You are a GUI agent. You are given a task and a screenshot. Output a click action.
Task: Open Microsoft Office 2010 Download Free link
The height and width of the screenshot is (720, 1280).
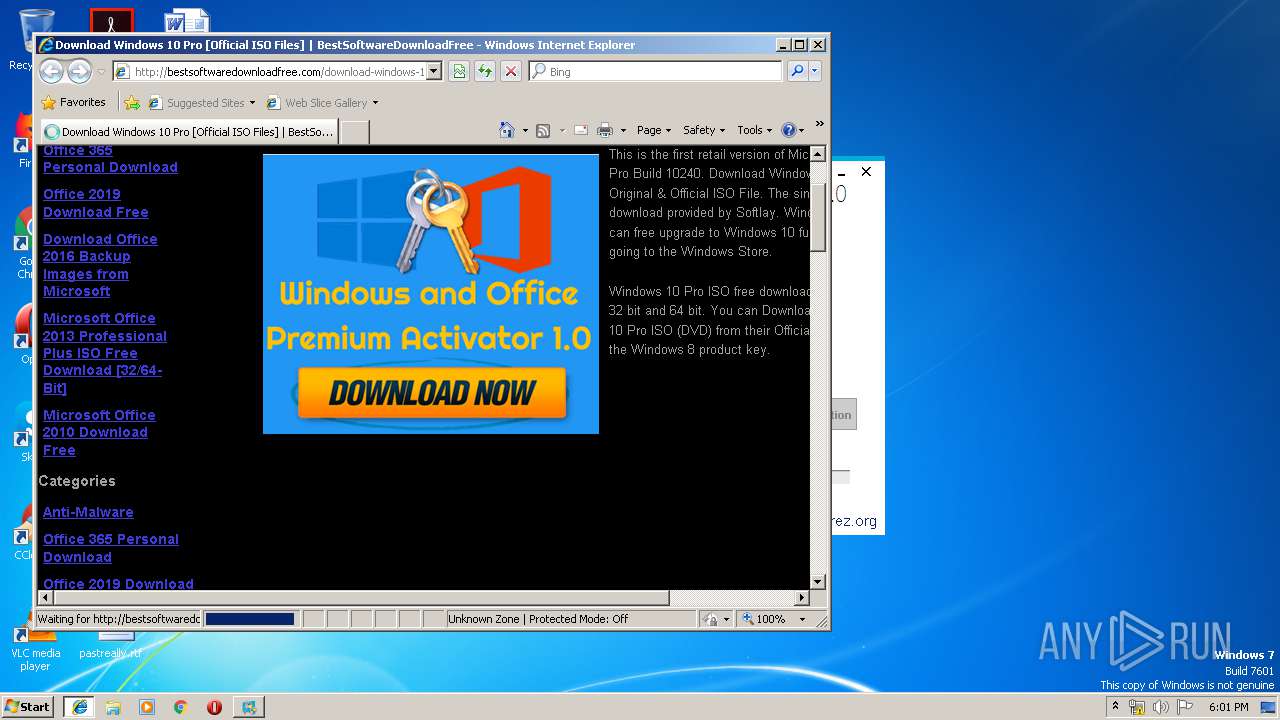pyautogui.click(x=99, y=433)
